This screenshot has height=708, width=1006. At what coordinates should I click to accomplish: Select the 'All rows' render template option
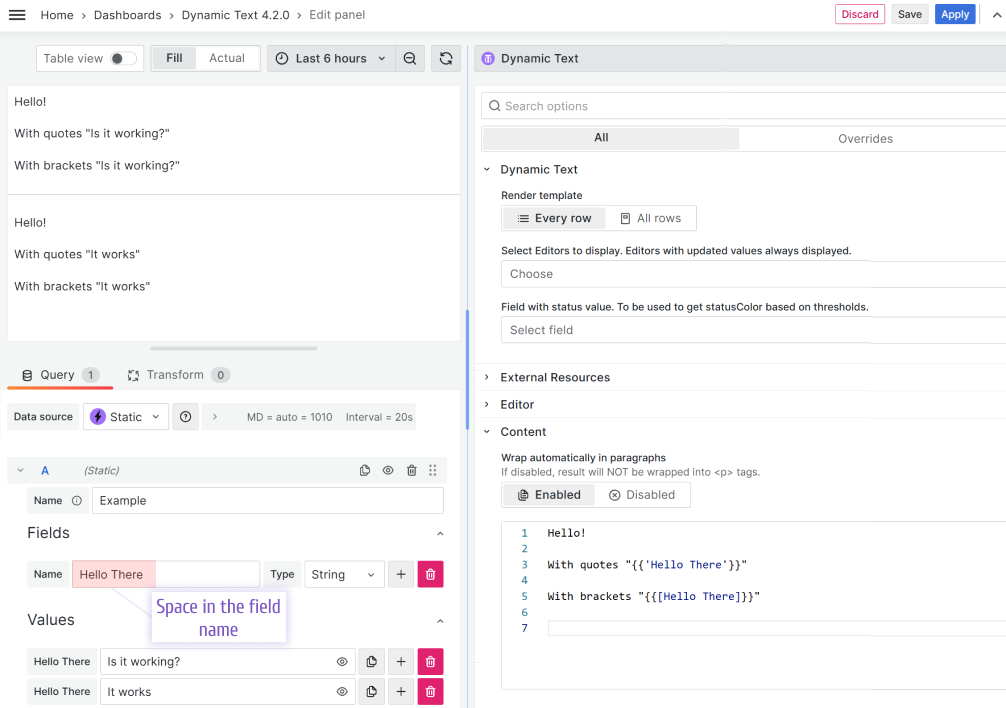click(650, 218)
